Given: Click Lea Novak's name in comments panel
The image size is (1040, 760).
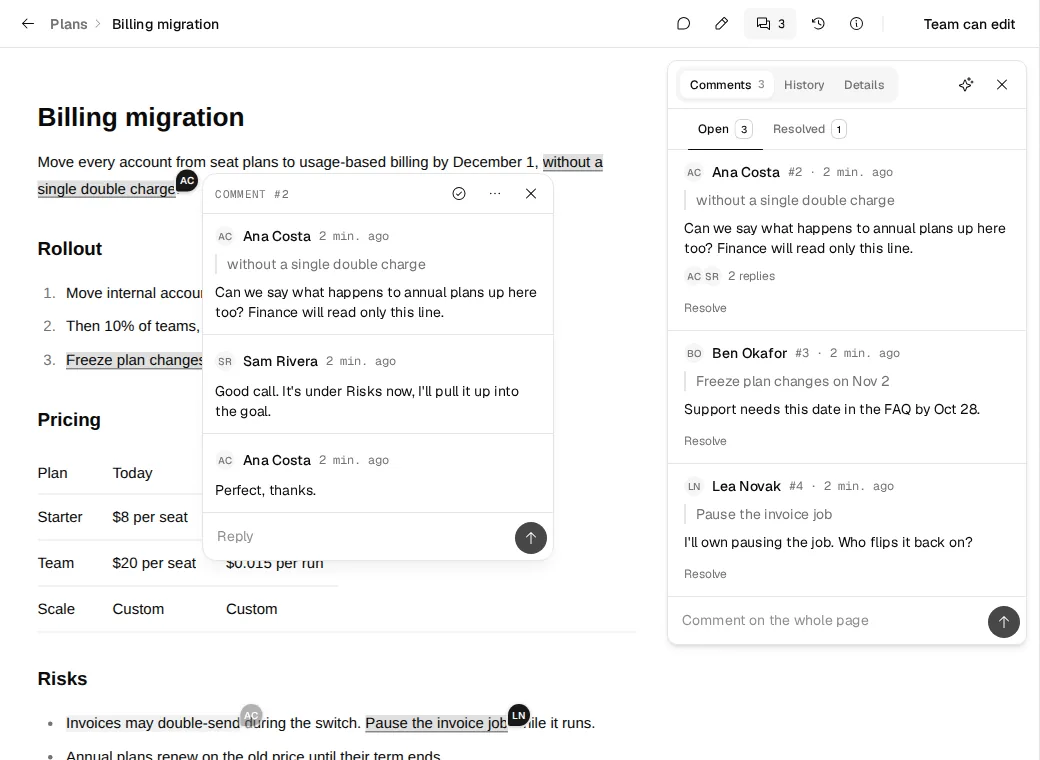Looking at the screenshot, I should pyautogui.click(x=746, y=486).
